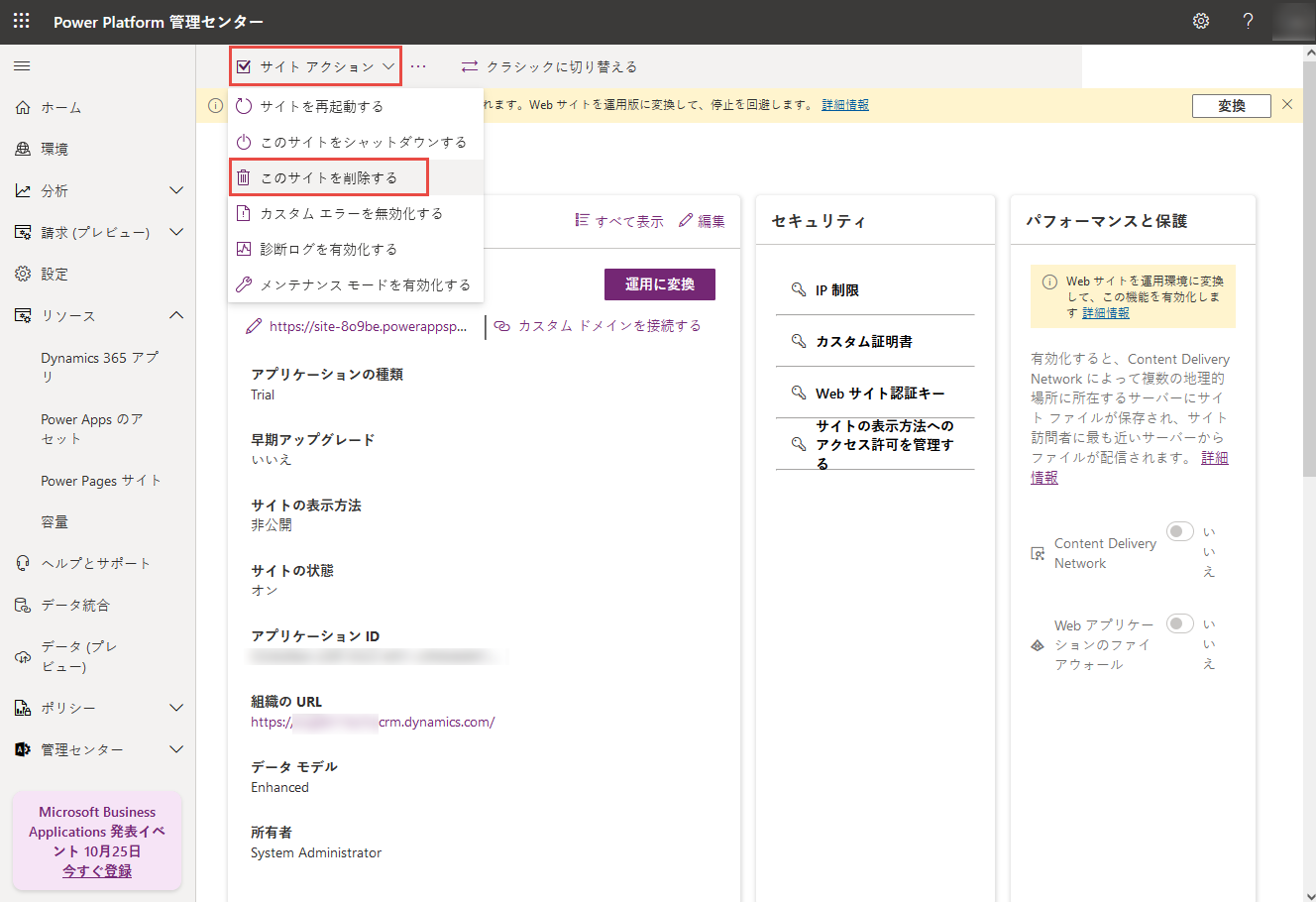
Task: Click the データ統合 icon
Action: tap(23, 605)
